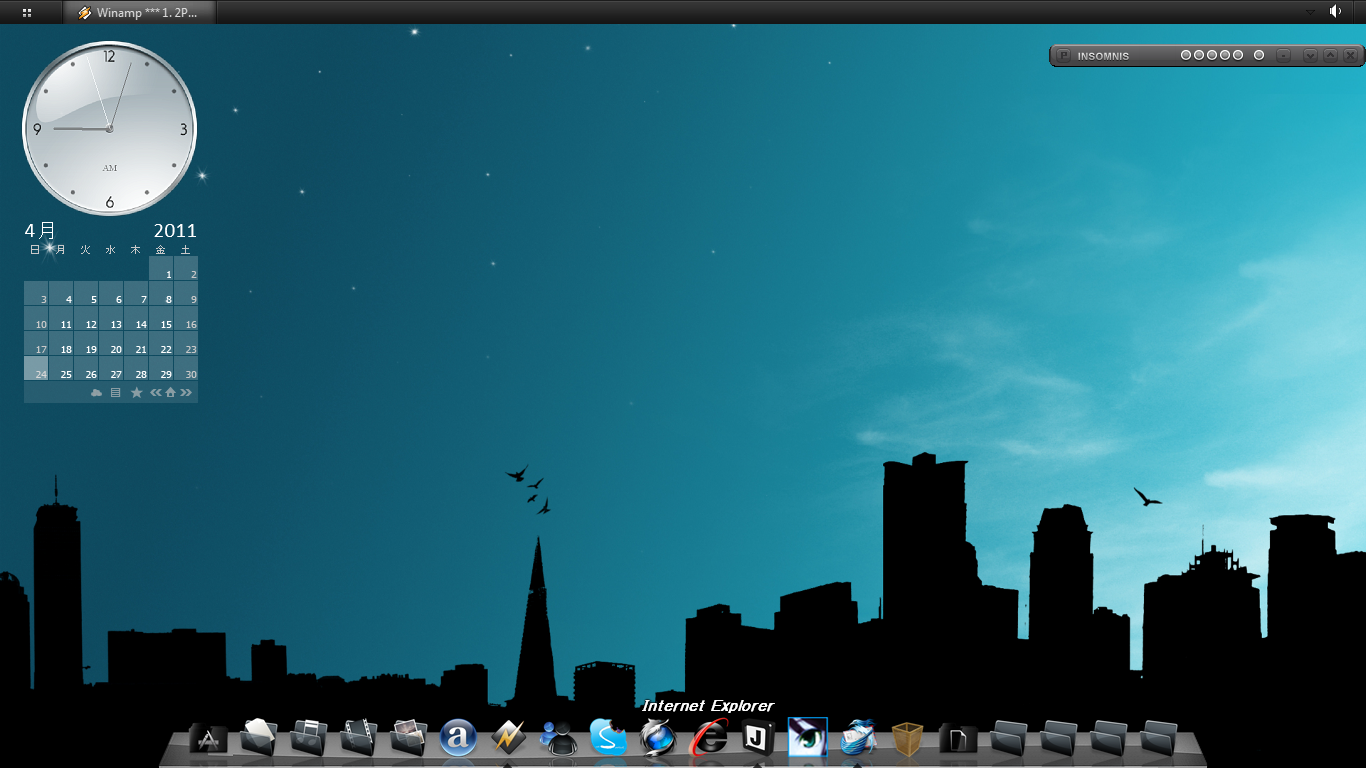This screenshot has width=1366, height=768.
Task: Select the separate lone circle on INSOMNIS
Action: 1259,55
